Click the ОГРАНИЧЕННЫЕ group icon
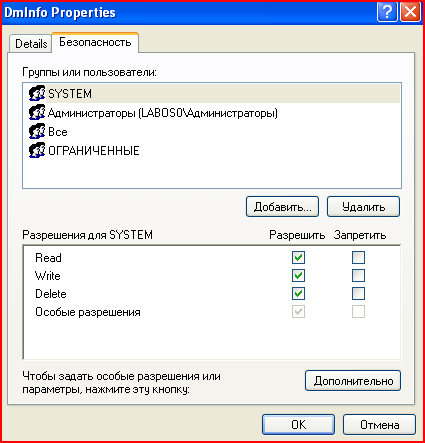This screenshot has width=425, height=443. tap(37, 150)
